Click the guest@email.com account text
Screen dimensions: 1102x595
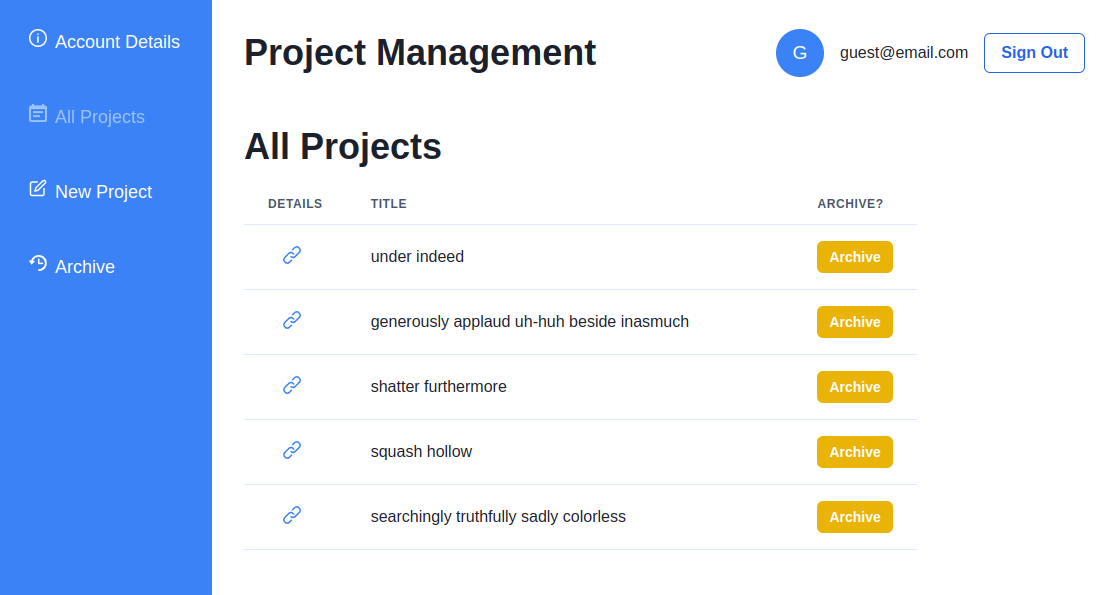[904, 53]
